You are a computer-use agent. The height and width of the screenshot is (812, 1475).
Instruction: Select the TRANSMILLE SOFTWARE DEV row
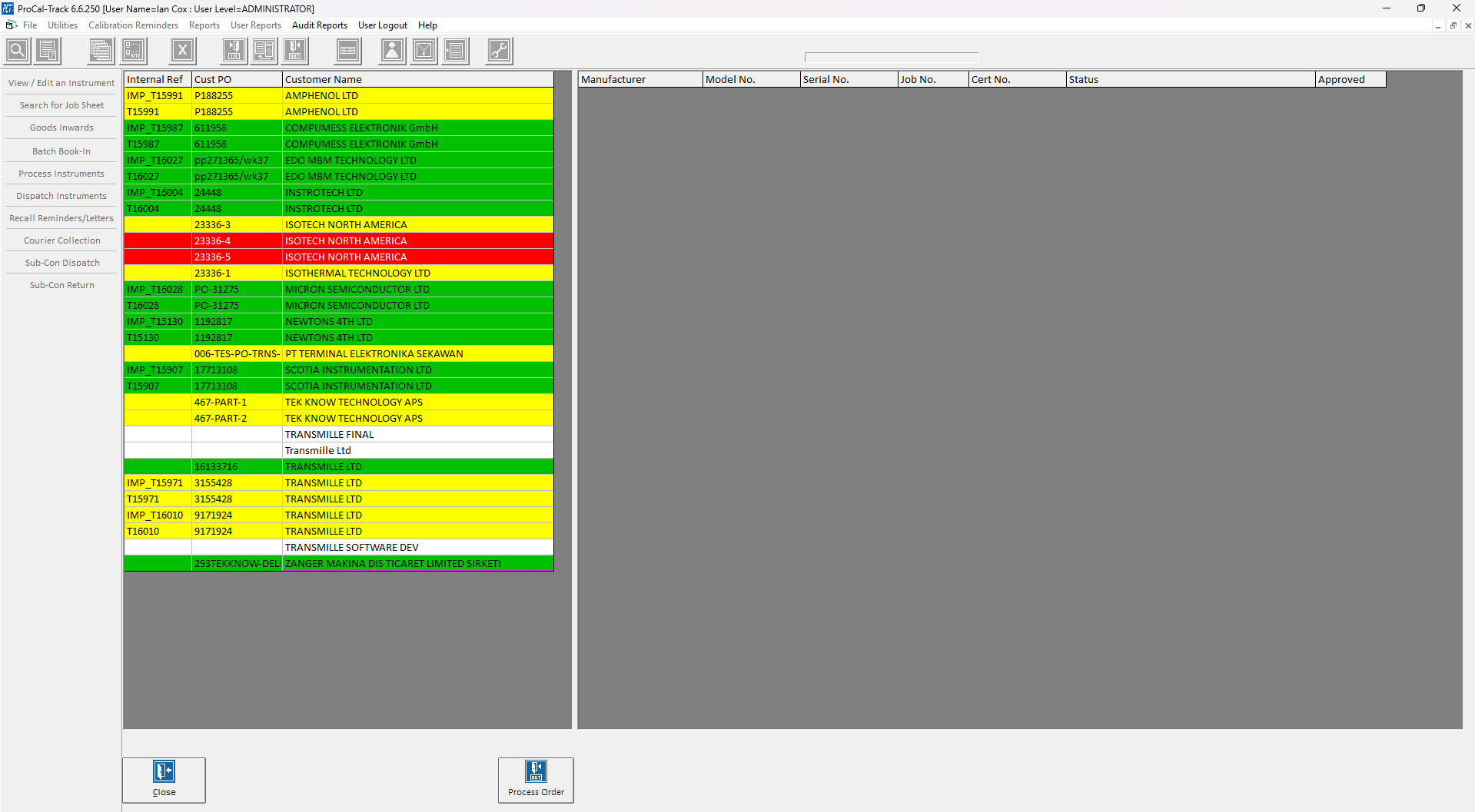339,548
